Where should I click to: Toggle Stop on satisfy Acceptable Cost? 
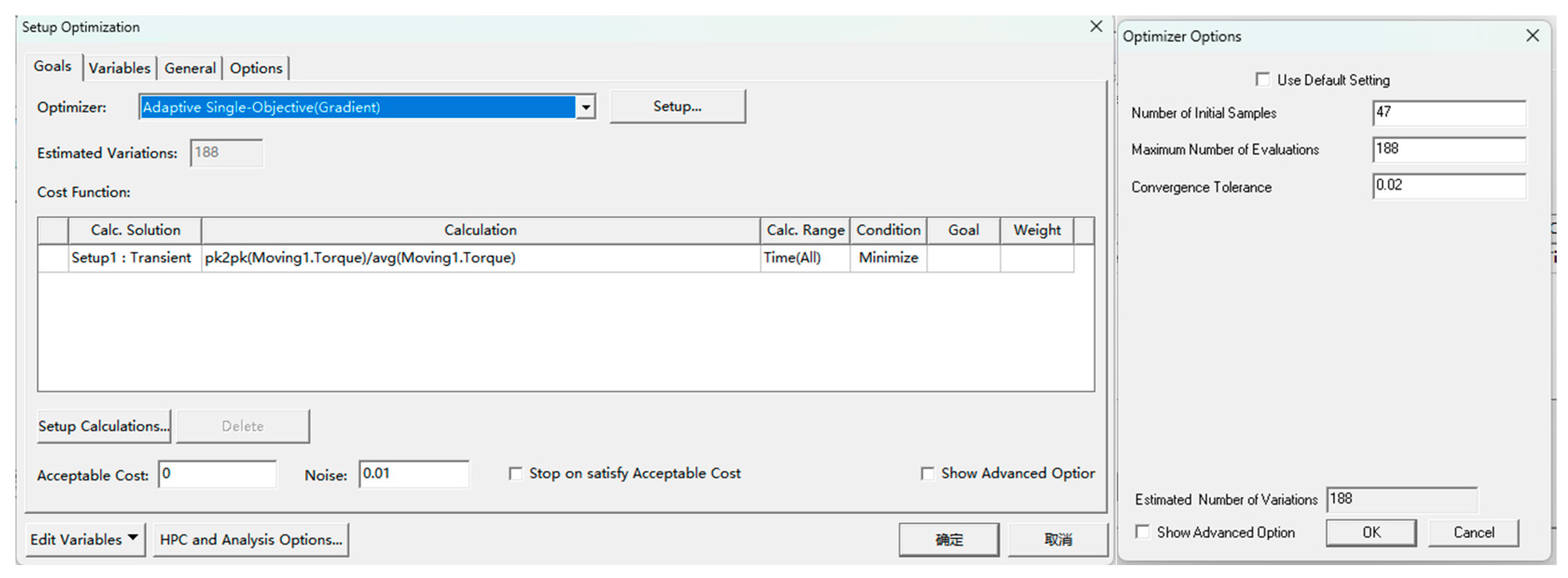(516, 473)
